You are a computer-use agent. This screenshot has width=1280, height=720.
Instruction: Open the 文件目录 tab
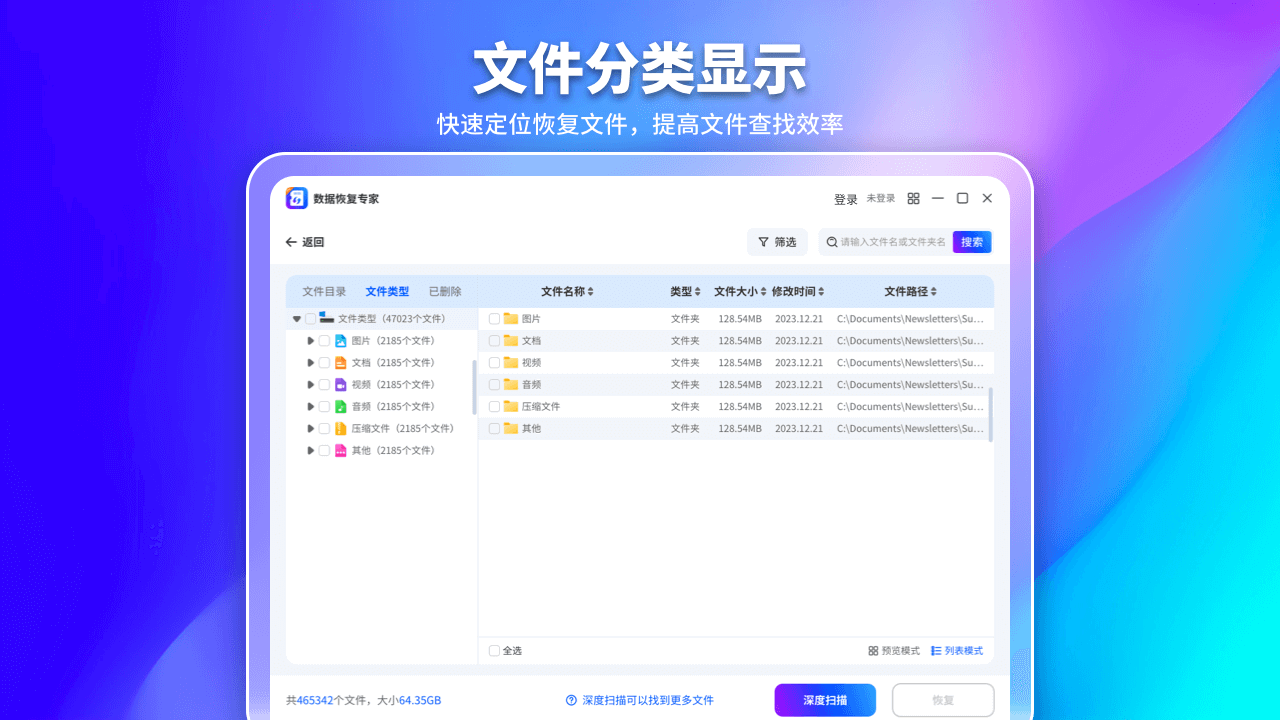coord(323,291)
